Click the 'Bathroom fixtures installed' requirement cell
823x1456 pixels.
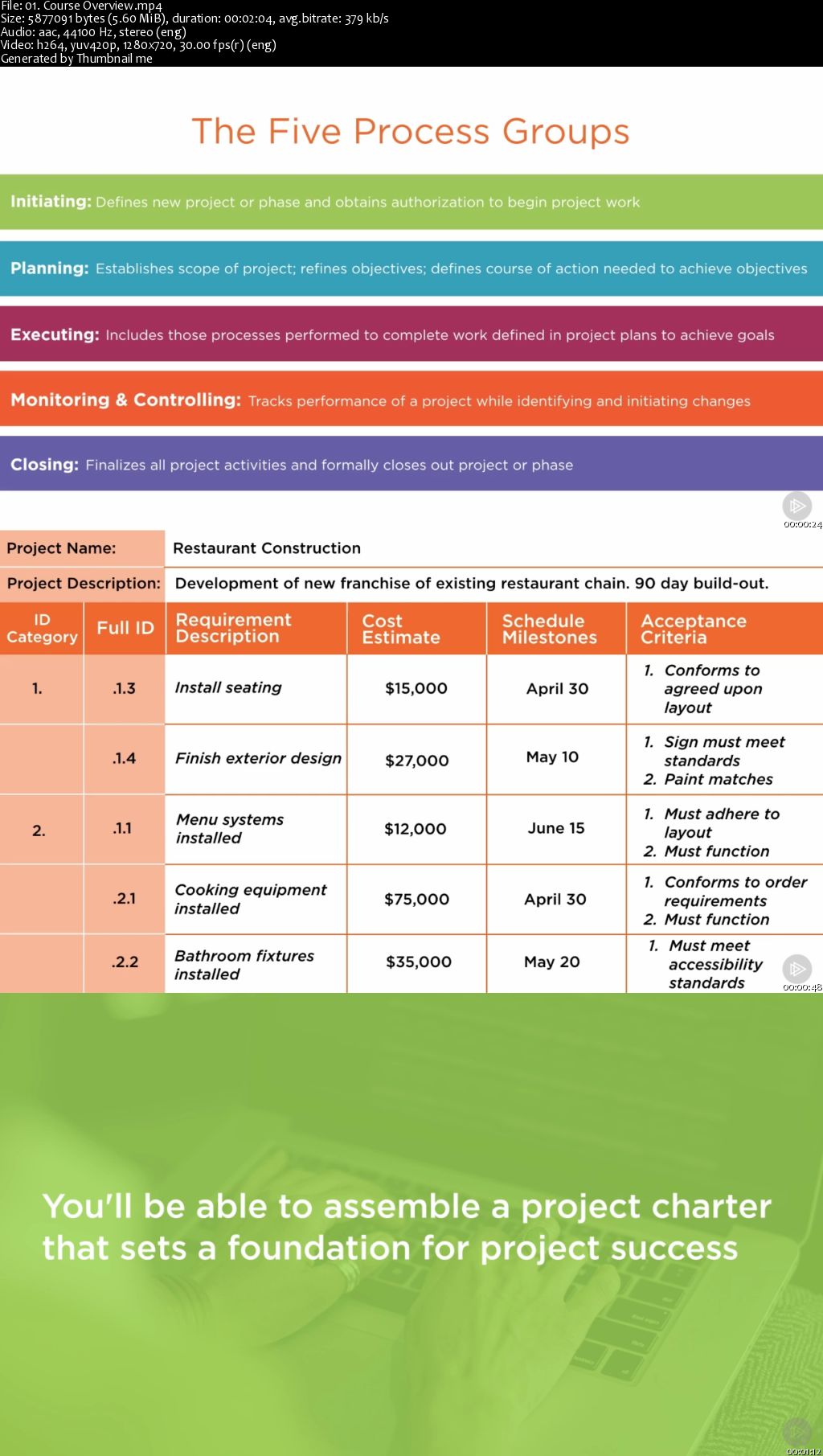pos(256,964)
